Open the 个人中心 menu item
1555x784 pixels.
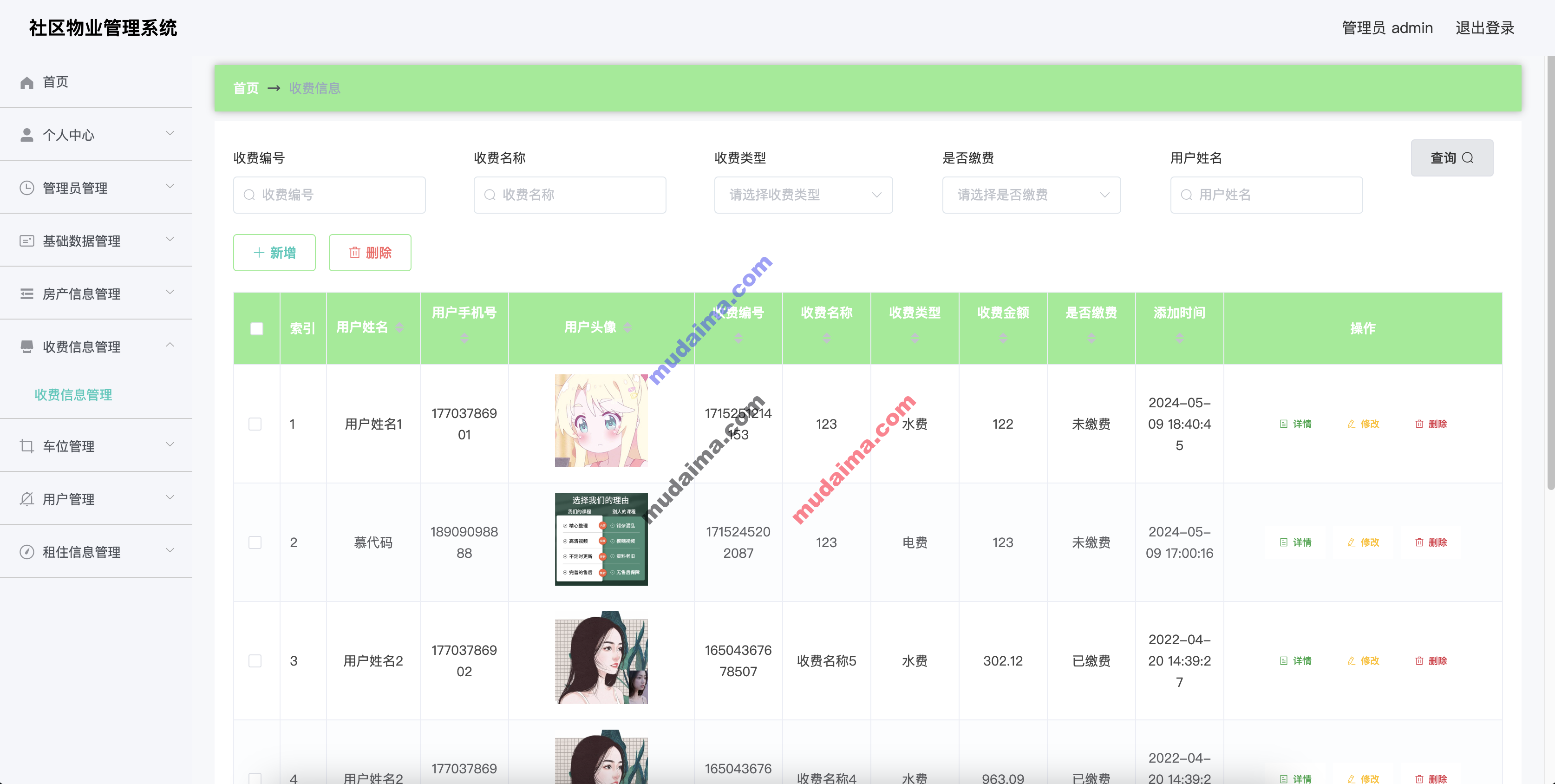click(96, 135)
